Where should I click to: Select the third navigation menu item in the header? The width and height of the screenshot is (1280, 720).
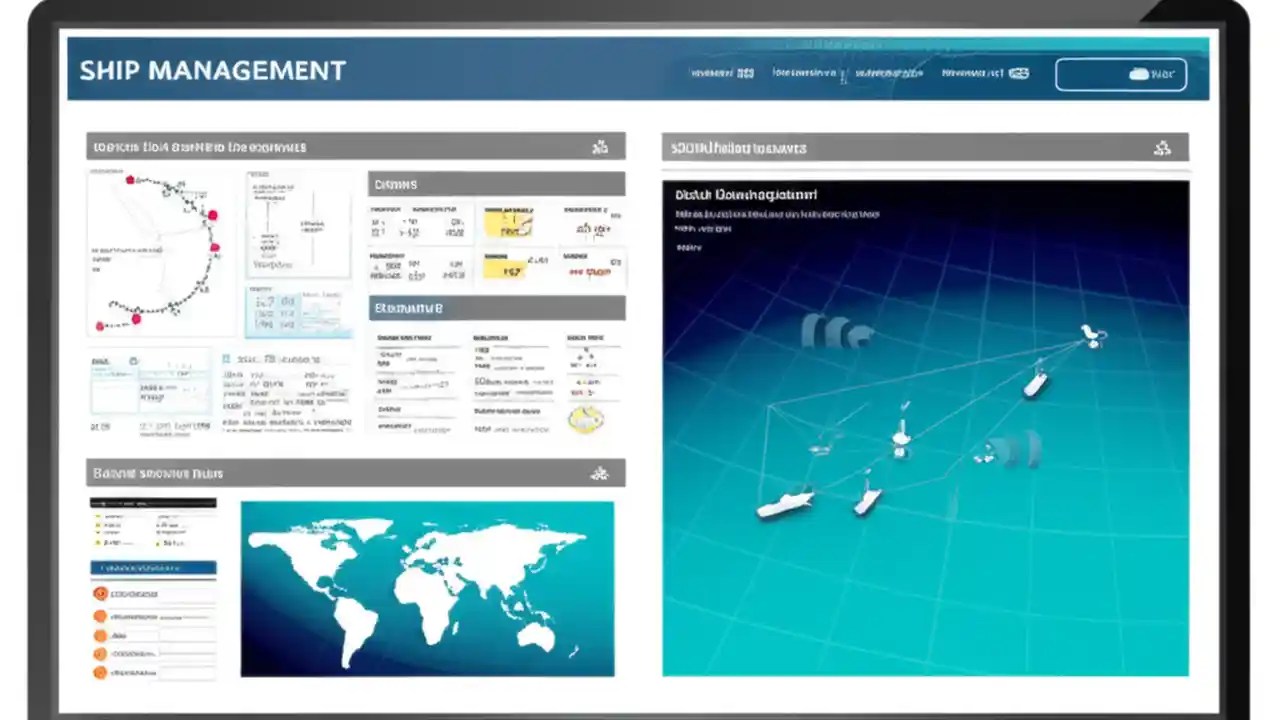click(x=890, y=72)
